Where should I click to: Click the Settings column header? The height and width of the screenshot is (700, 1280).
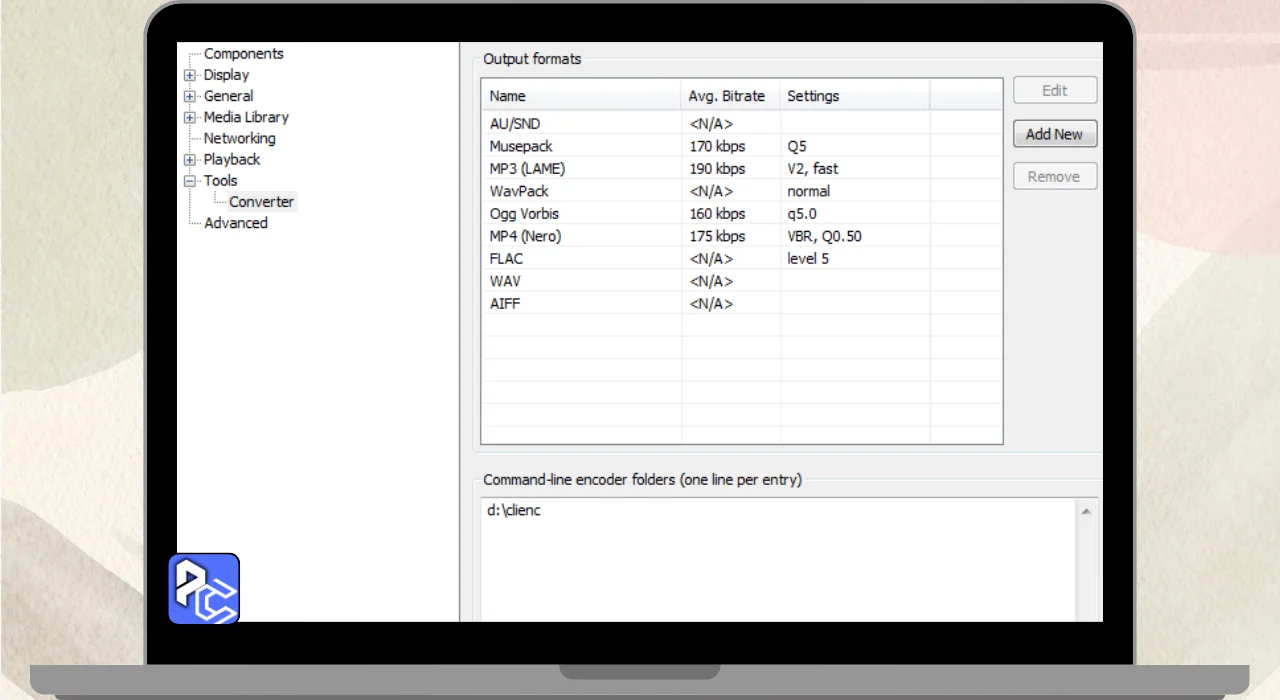point(855,96)
